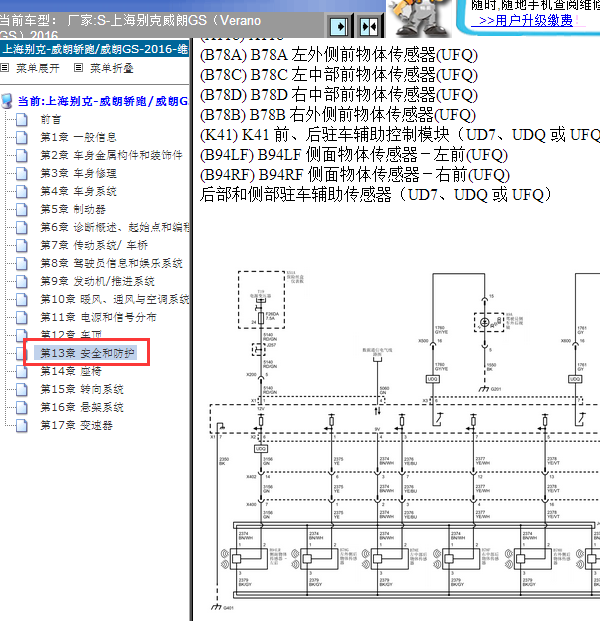Click the text (B94LF) B94LF 侧面物体传感器-左前

tap(354, 154)
